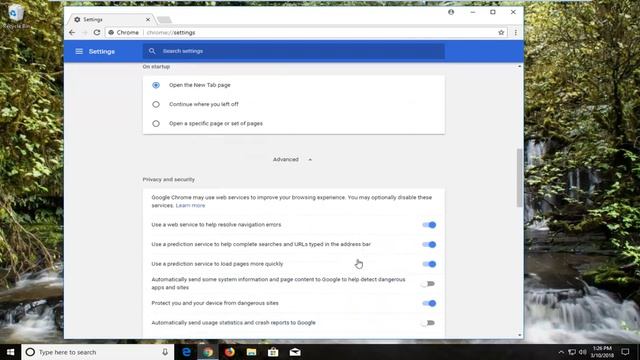Select Open the New Tab page
Viewport: 640px width, 360px height.
pos(156,85)
